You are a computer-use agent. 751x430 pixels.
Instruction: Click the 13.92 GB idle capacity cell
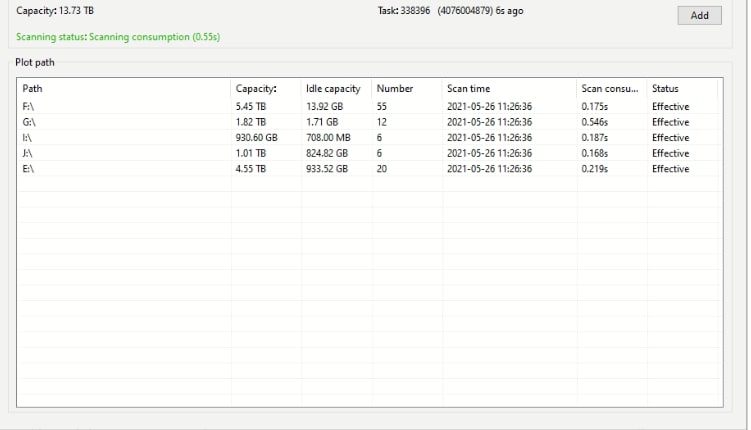[324, 106]
